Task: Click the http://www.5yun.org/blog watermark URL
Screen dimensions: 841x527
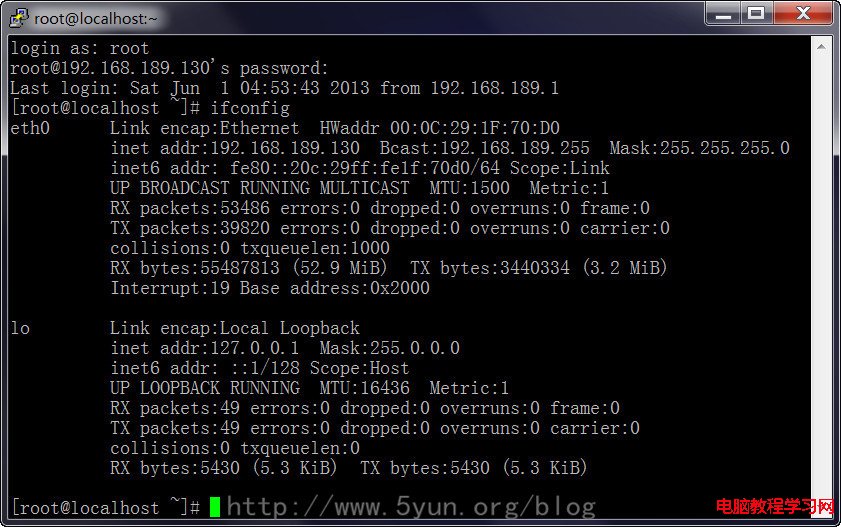Action: (x=411, y=507)
